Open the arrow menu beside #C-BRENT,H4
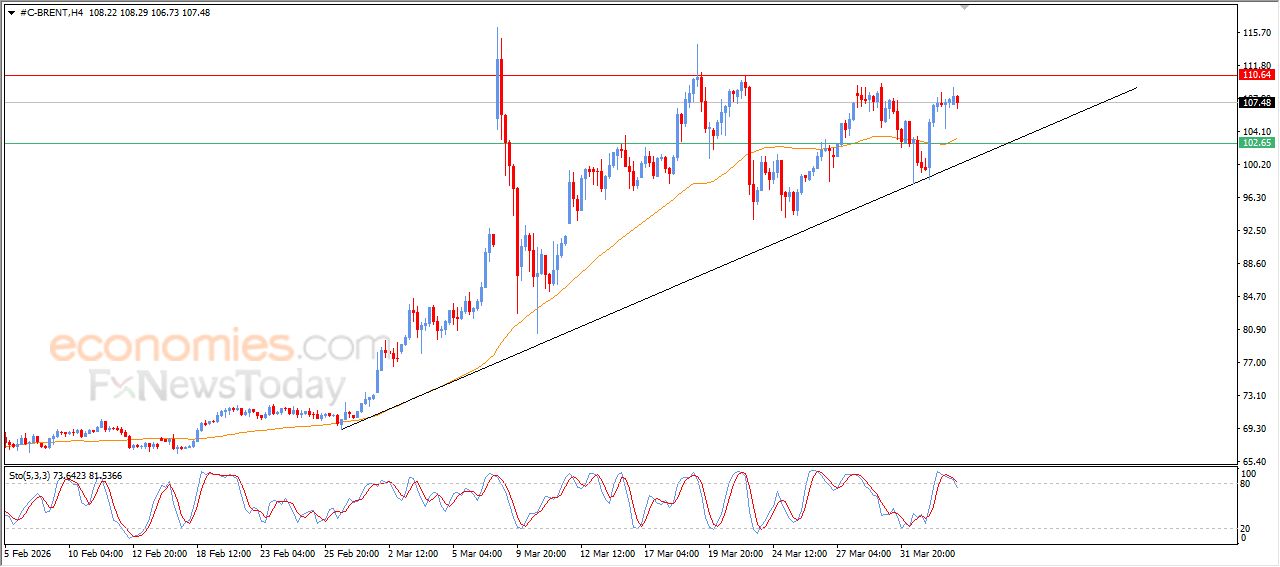1280x567 pixels. [x=11, y=13]
